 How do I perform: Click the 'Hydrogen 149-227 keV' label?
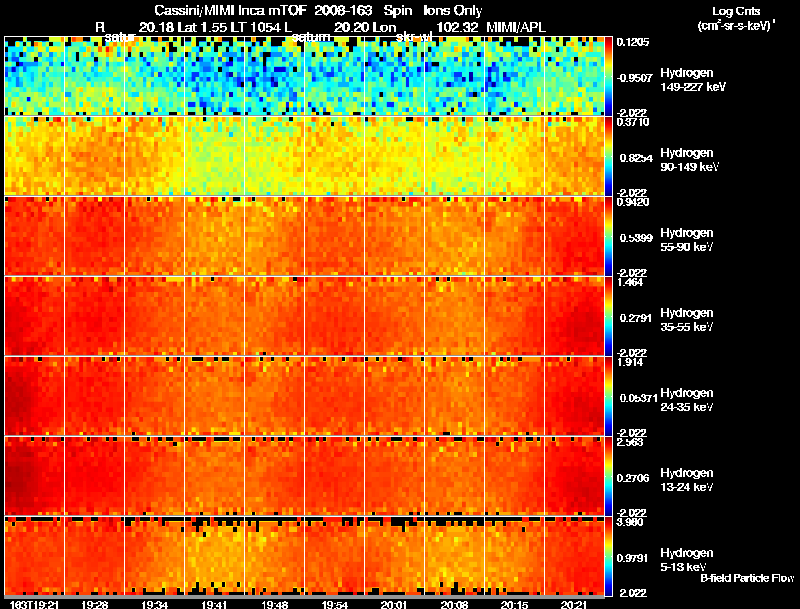[692, 80]
